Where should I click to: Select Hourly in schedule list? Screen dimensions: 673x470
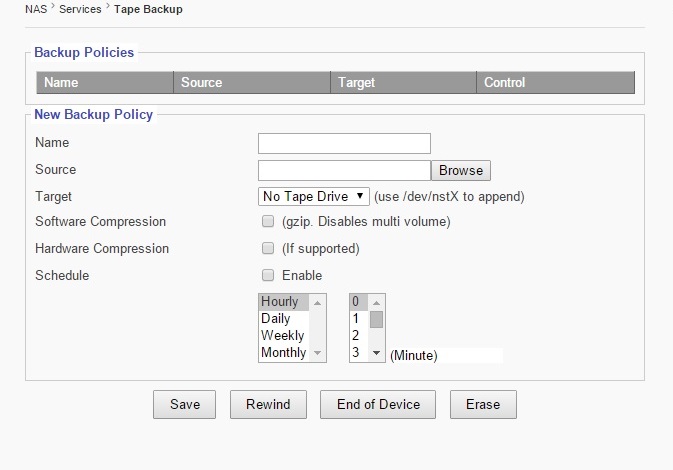coord(283,302)
